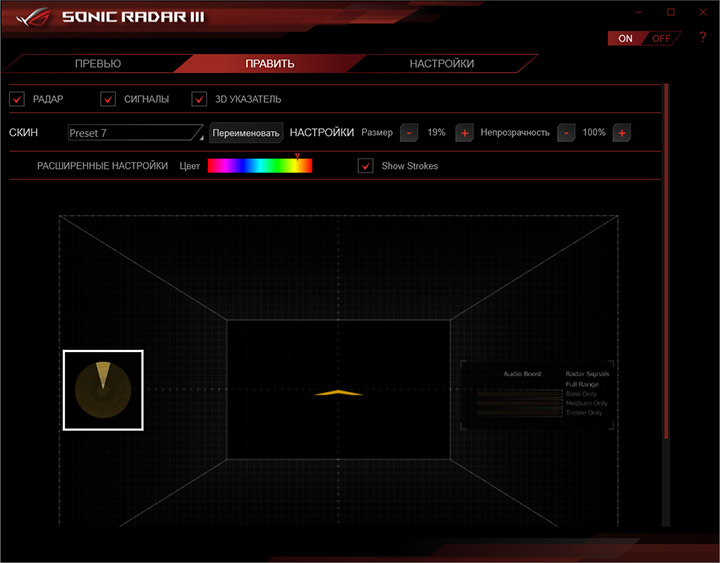Screen dimensions: 720x563
Task: Close the Sonic Radar III window
Action: pyautogui.click(x=703, y=12)
